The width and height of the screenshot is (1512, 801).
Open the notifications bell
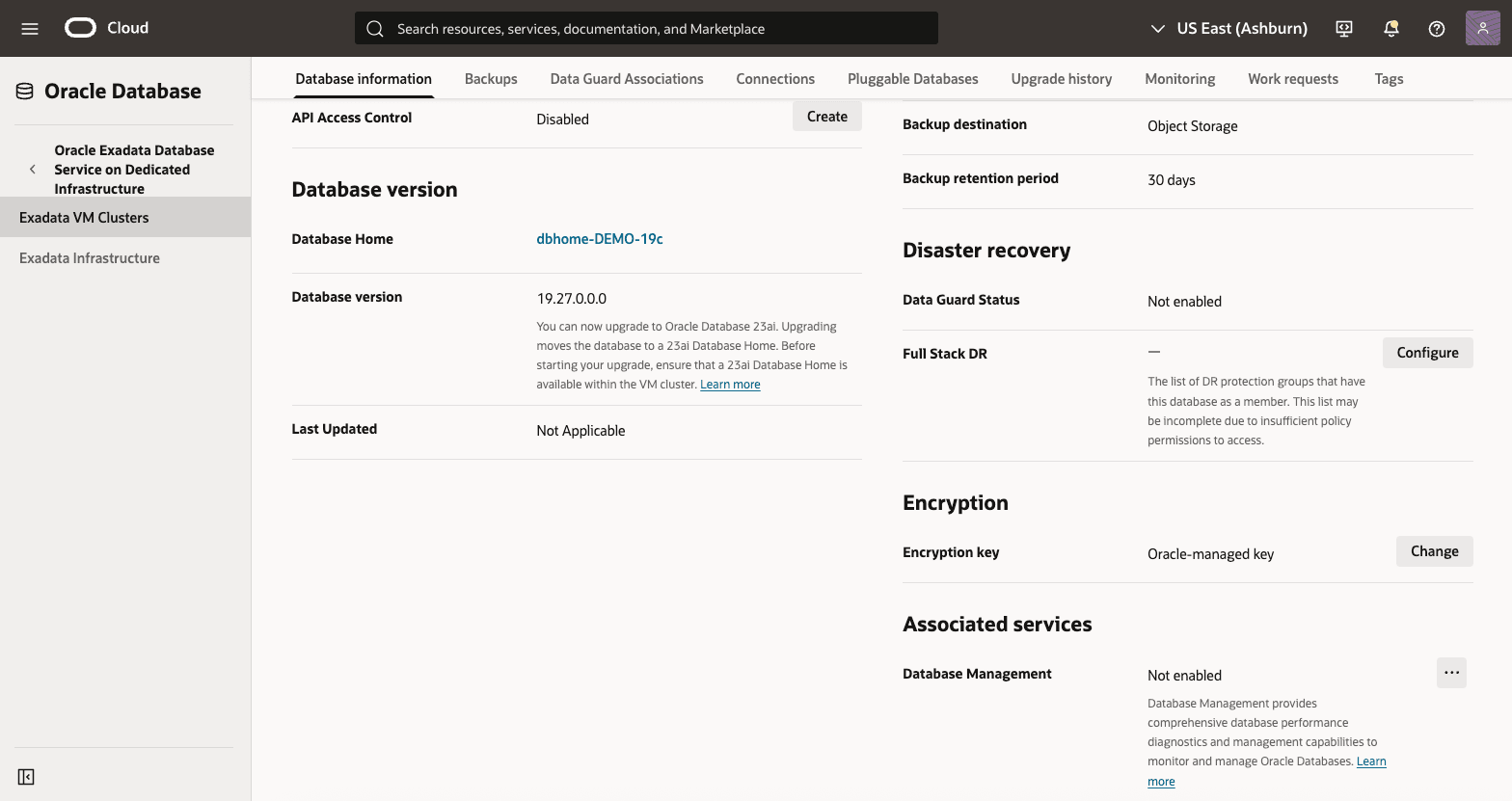pyautogui.click(x=1390, y=29)
